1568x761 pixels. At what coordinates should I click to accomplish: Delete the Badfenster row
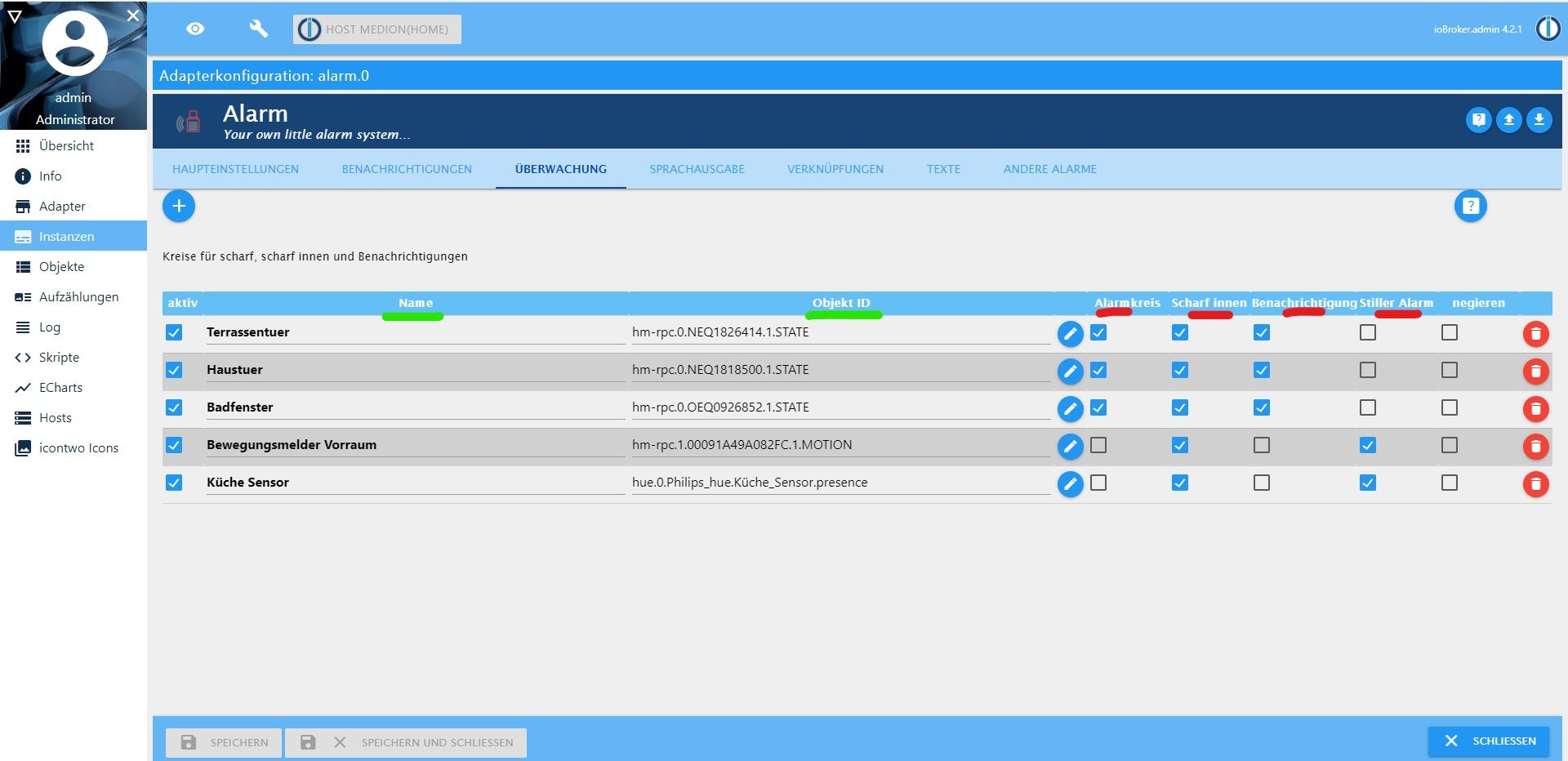(1535, 408)
